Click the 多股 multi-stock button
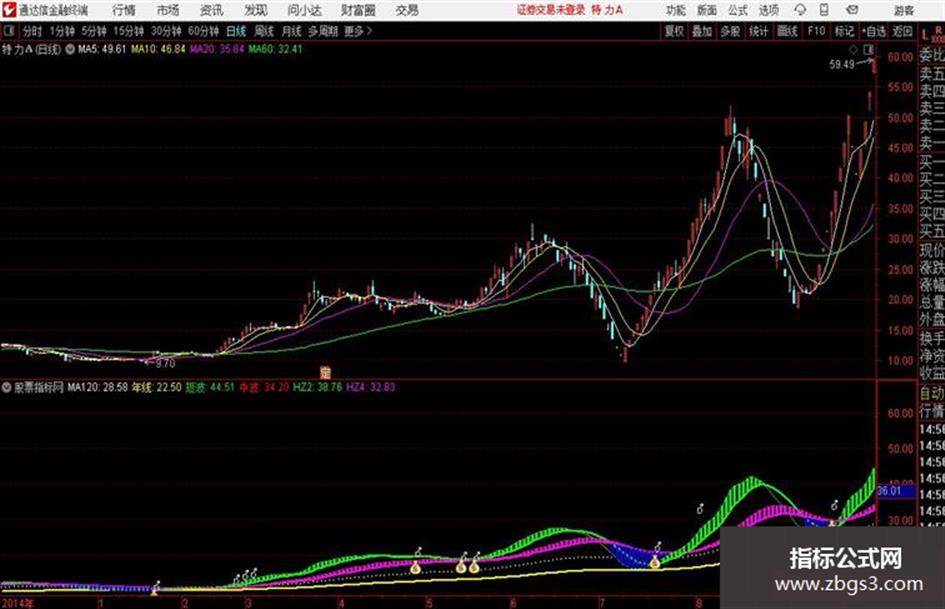Screen dimensions: 945x609 point(730,31)
